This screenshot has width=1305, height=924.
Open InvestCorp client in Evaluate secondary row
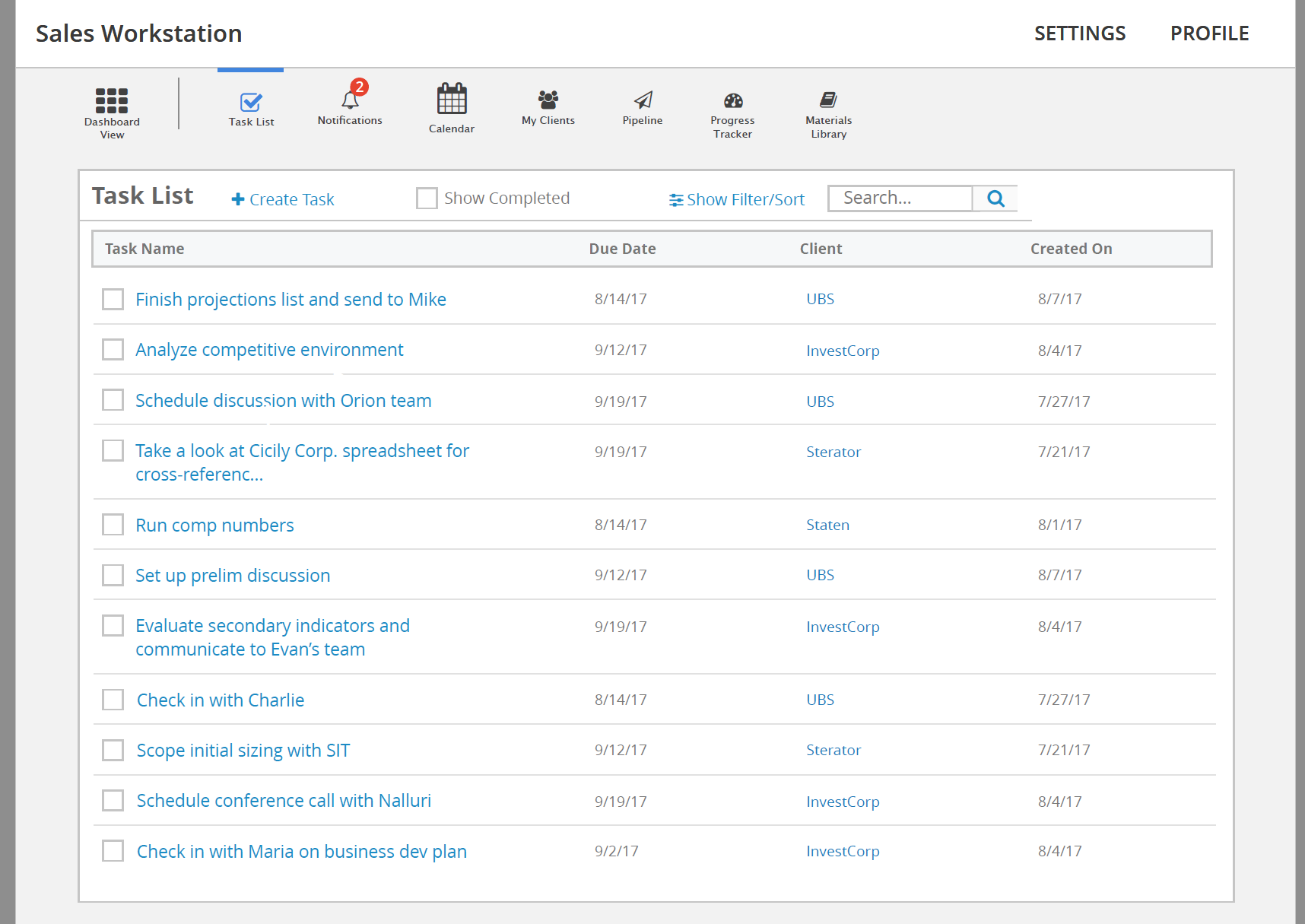843,627
